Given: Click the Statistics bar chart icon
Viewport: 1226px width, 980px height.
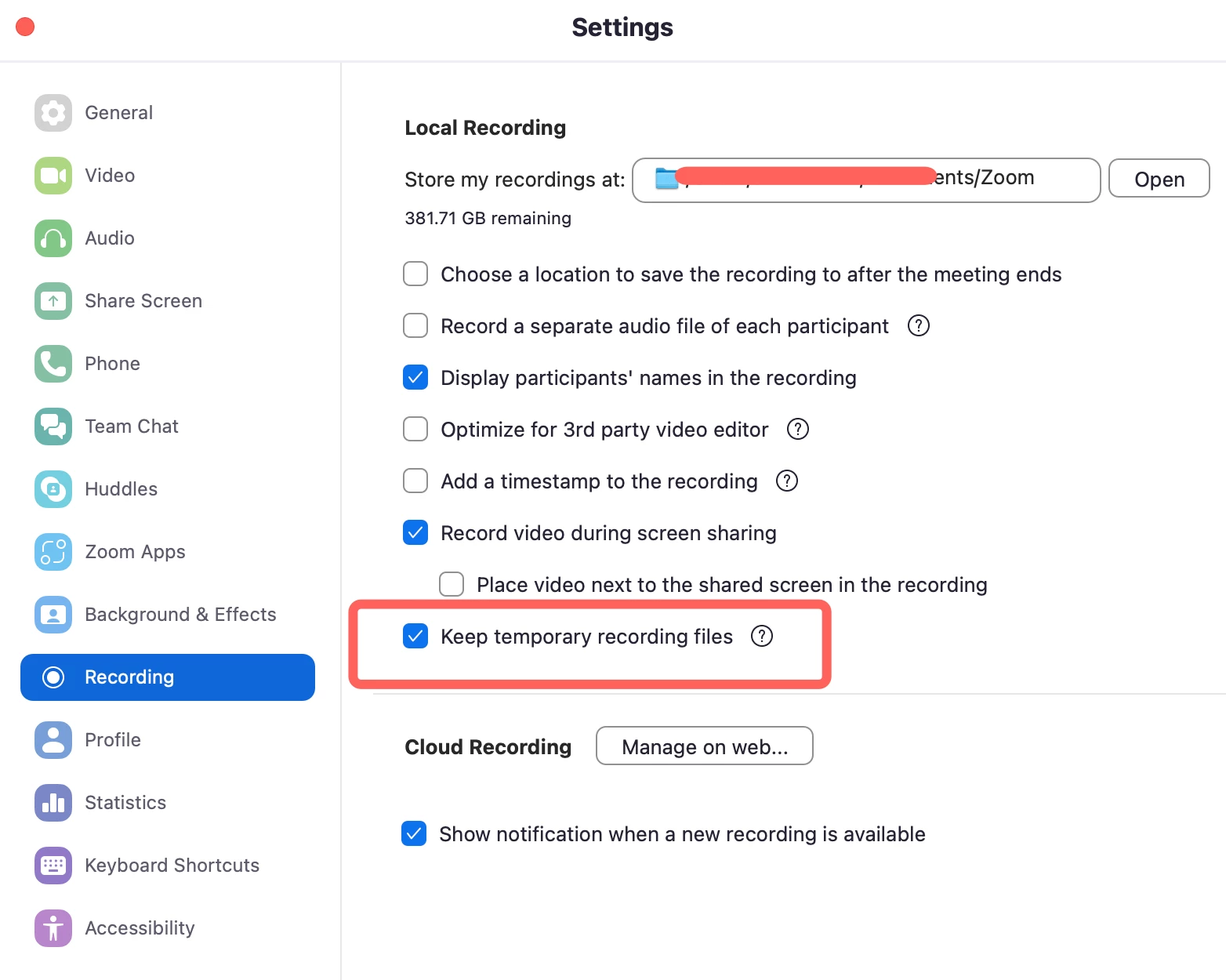Looking at the screenshot, I should [53, 803].
